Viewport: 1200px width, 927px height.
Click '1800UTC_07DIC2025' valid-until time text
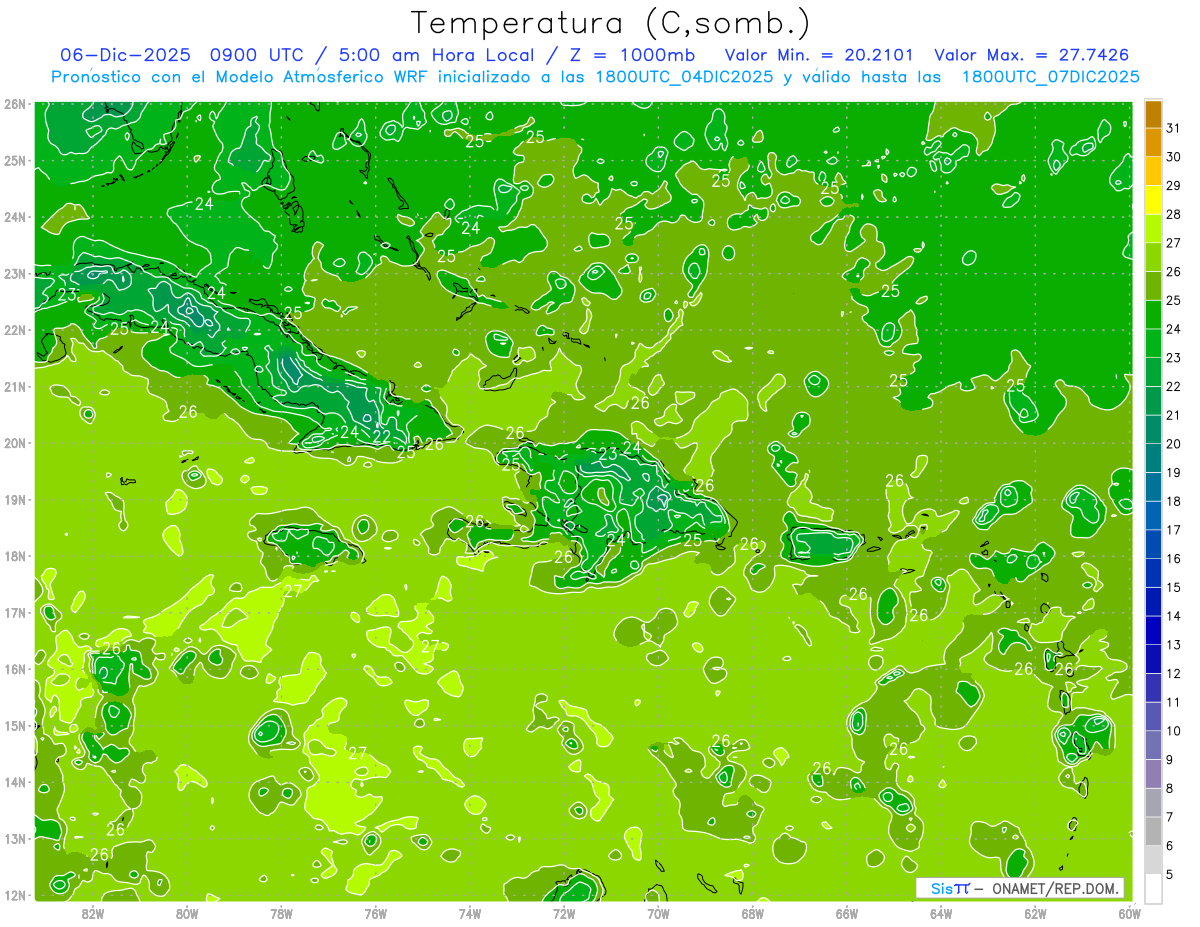[x=1050, y=76]
